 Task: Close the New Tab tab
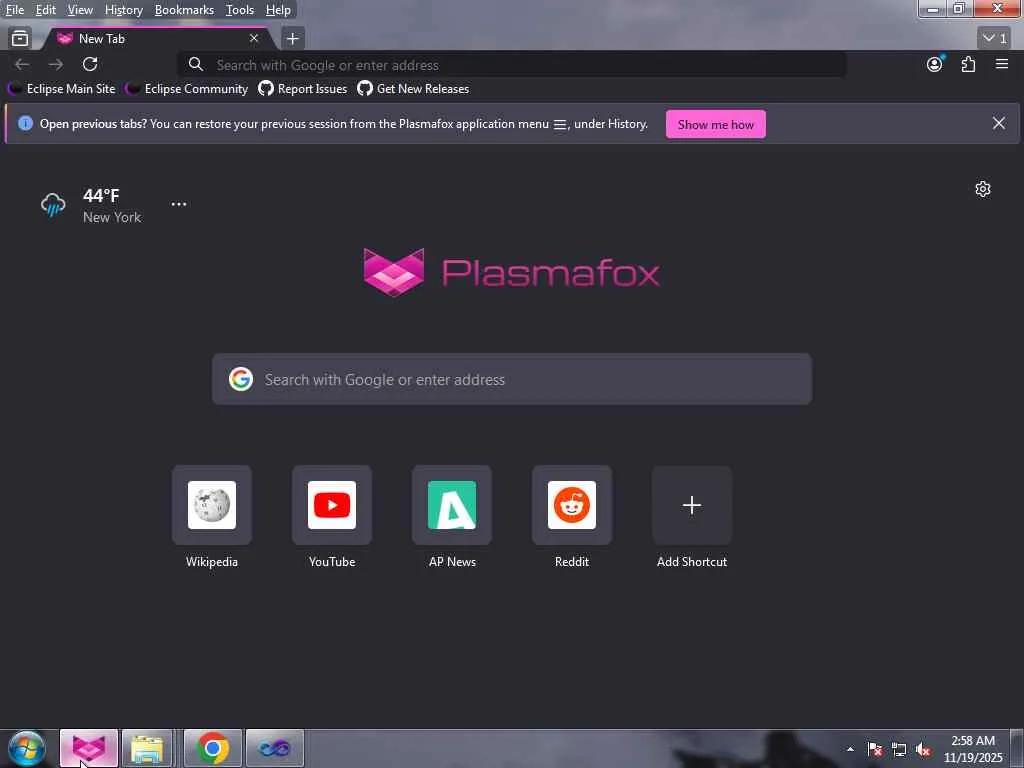254,39
